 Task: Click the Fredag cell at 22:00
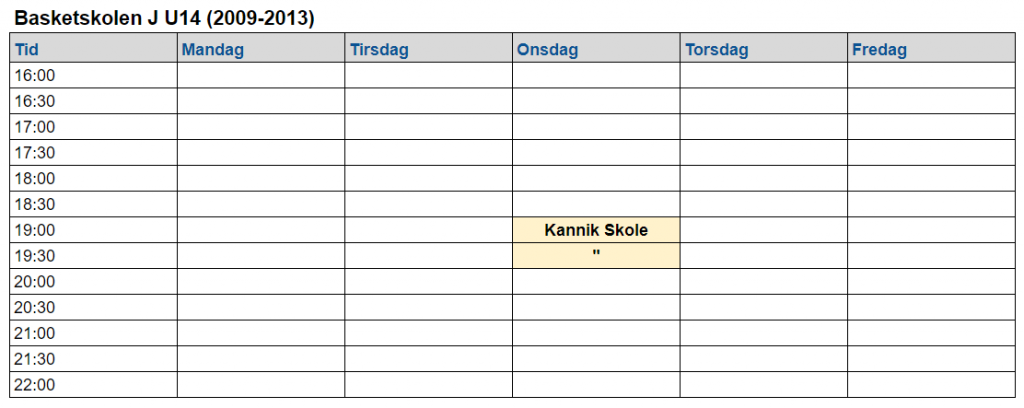(x=931, y=384)
